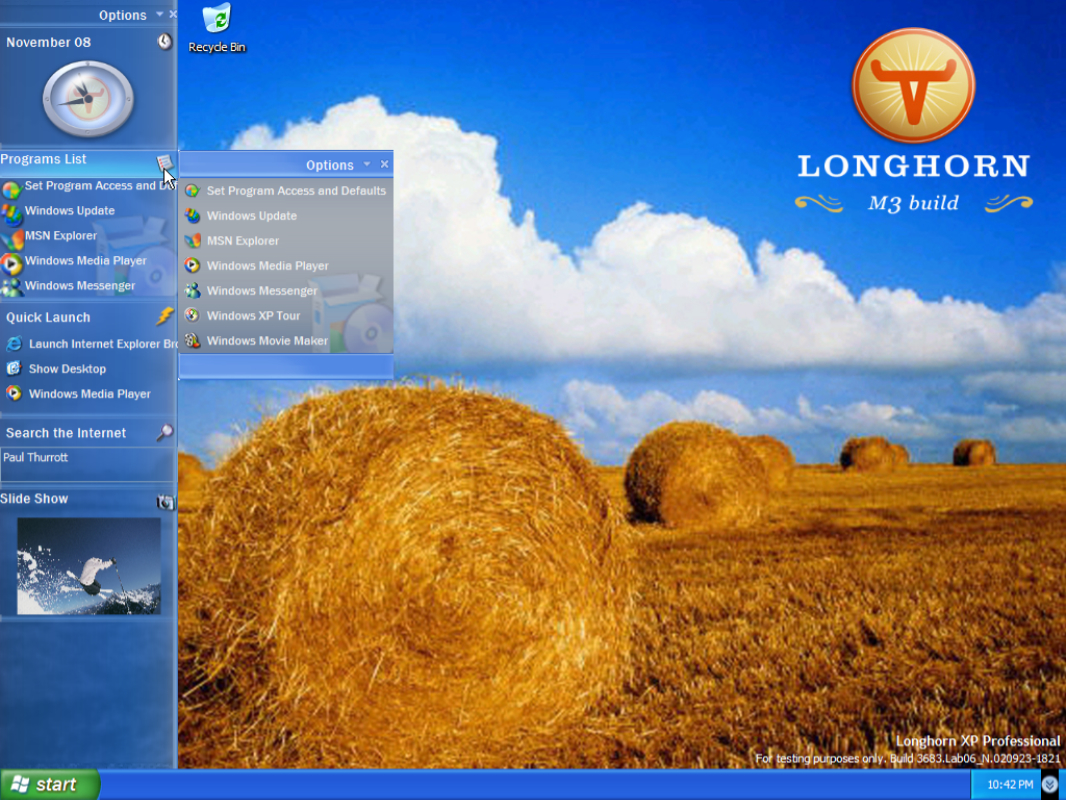Click Internet Explorer icon in Quick Launch
Image resolution: width=1066 pixels, height=800 pixels.
(x=14, y=344)
